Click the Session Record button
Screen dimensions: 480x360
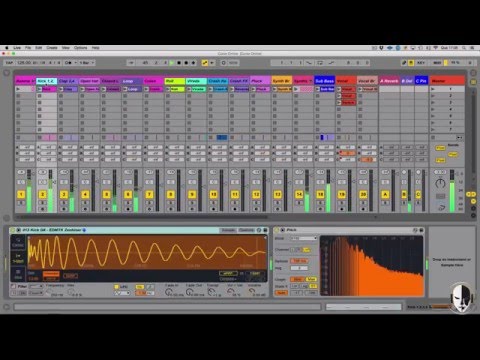[x=224, y=63]
